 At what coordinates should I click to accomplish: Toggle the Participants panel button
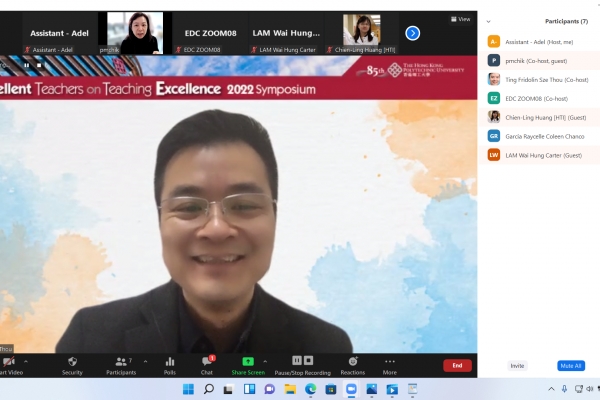point(121,366)
